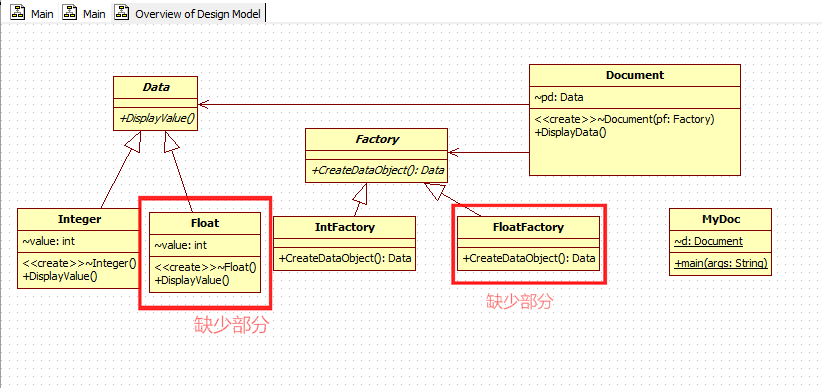Select +DisplayValue() operation in Data class
822x388 pixels.
tap(157, 118)
